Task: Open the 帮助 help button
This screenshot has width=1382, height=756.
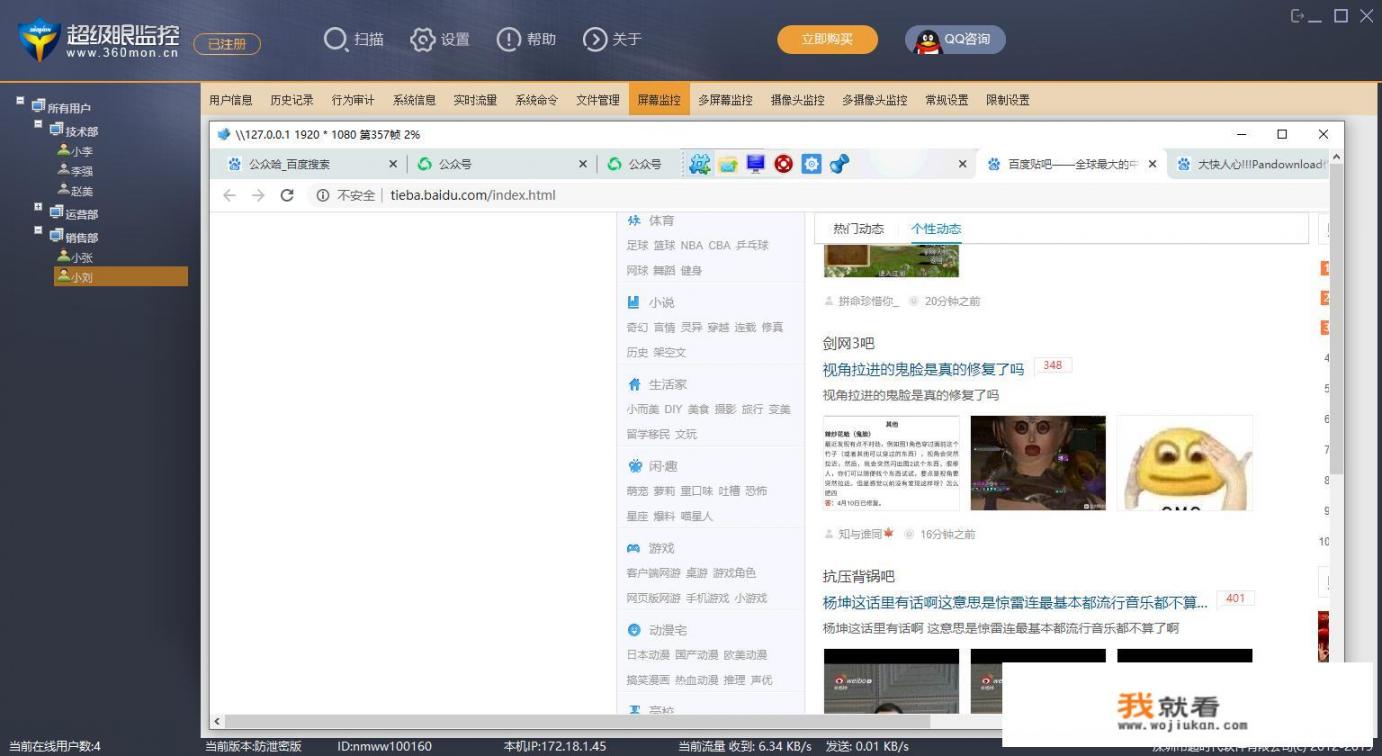Action: pos(526,39)
